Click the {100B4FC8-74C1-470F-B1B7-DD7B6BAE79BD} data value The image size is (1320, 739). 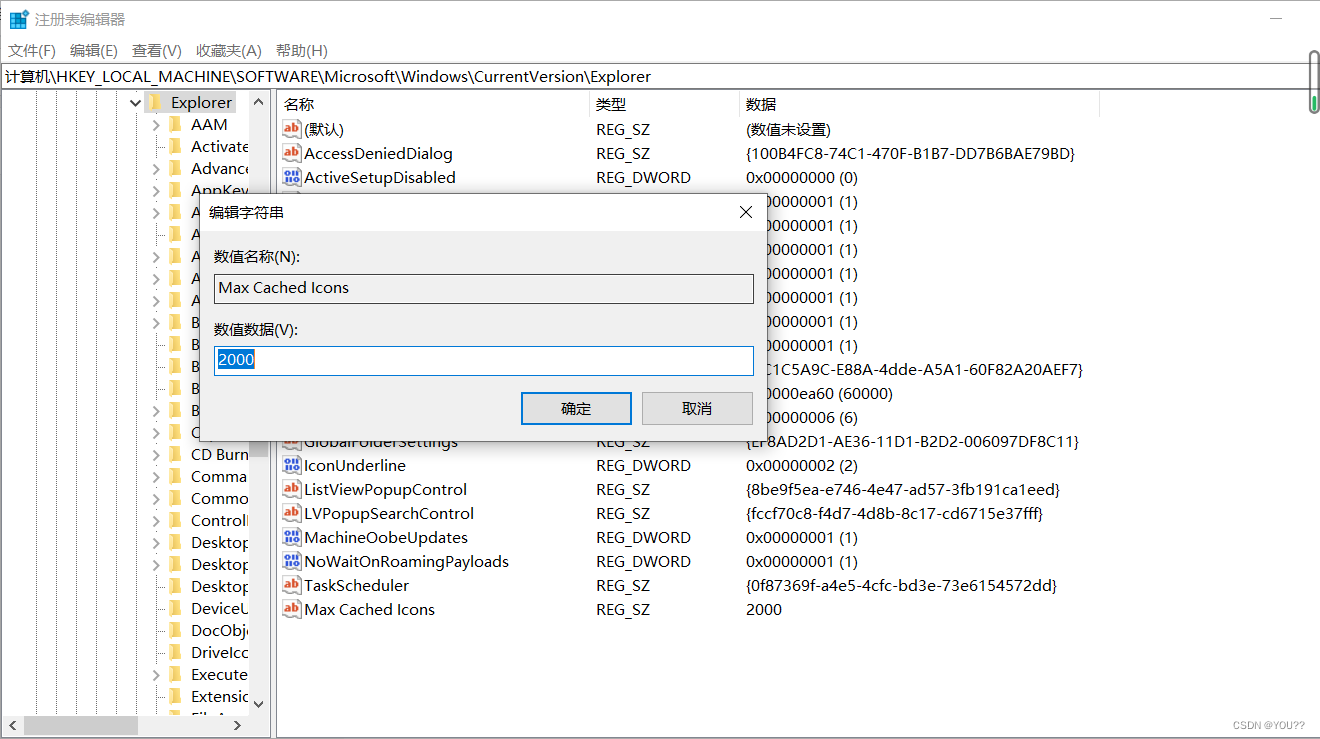click(910, 153)
